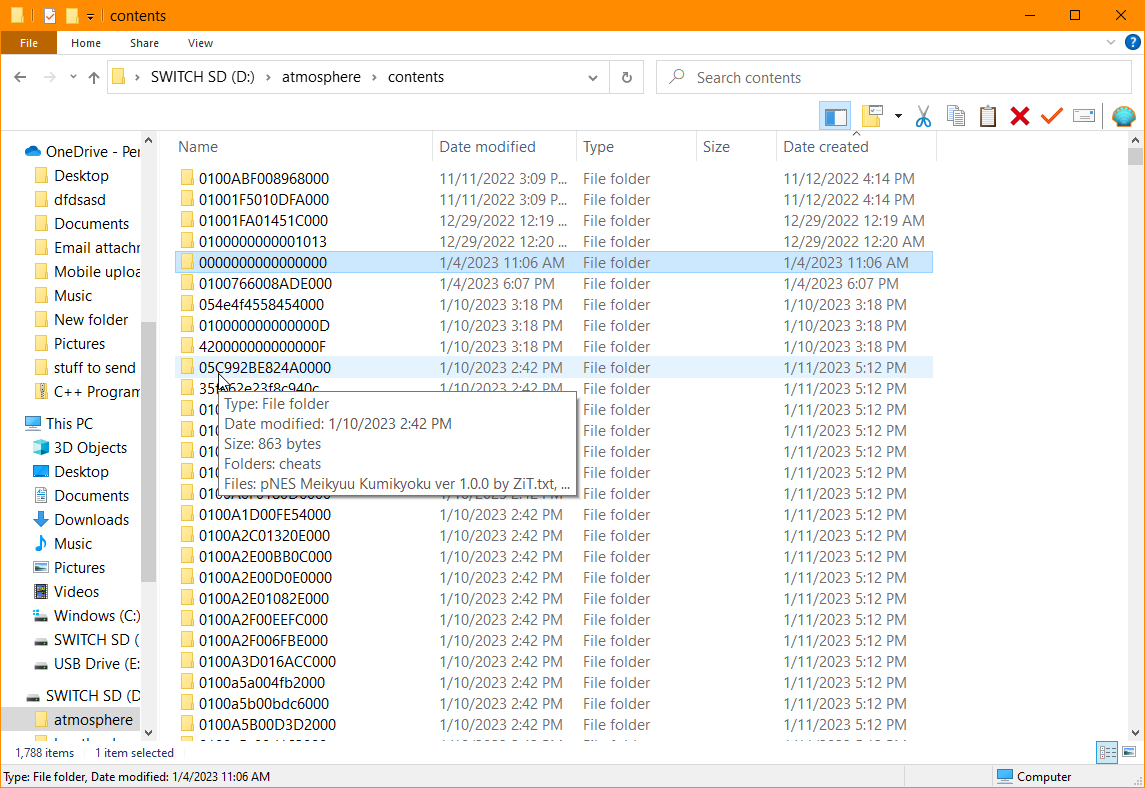Open the address bar history dropdown
Screen dimensions: 1145x788
tap(593, 77)
